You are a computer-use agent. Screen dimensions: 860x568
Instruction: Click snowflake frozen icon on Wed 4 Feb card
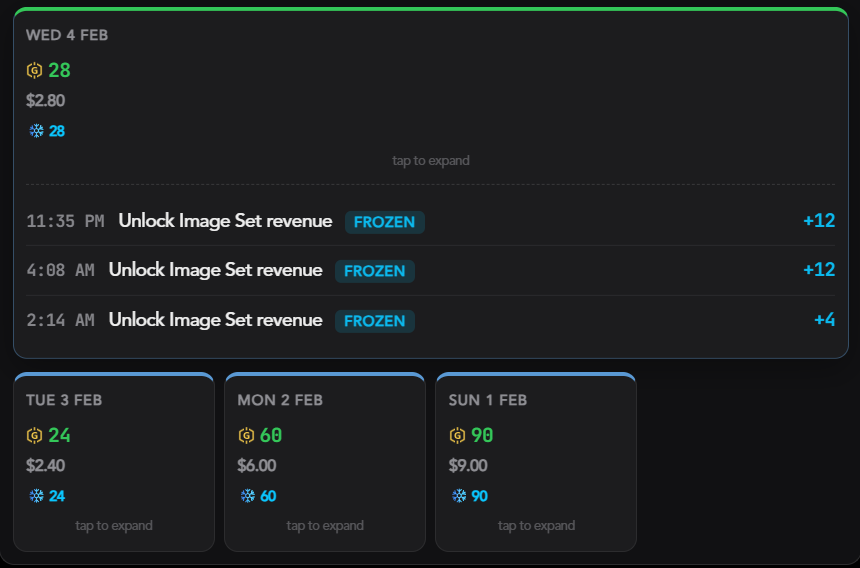point(37,131)
